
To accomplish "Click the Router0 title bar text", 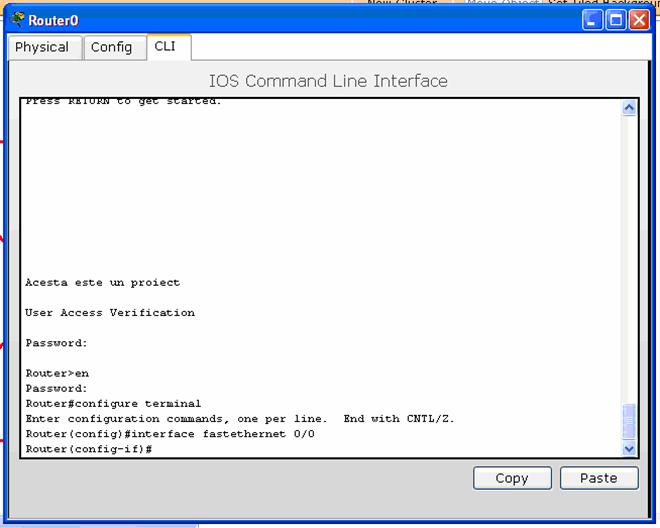I will pyautogui.click(x=53, y=21).
